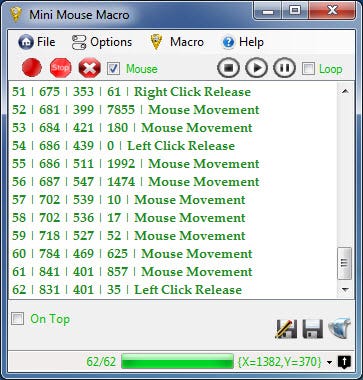Open the Macro menu
Screen dimensions: 363x380
(x=177, y=42)
